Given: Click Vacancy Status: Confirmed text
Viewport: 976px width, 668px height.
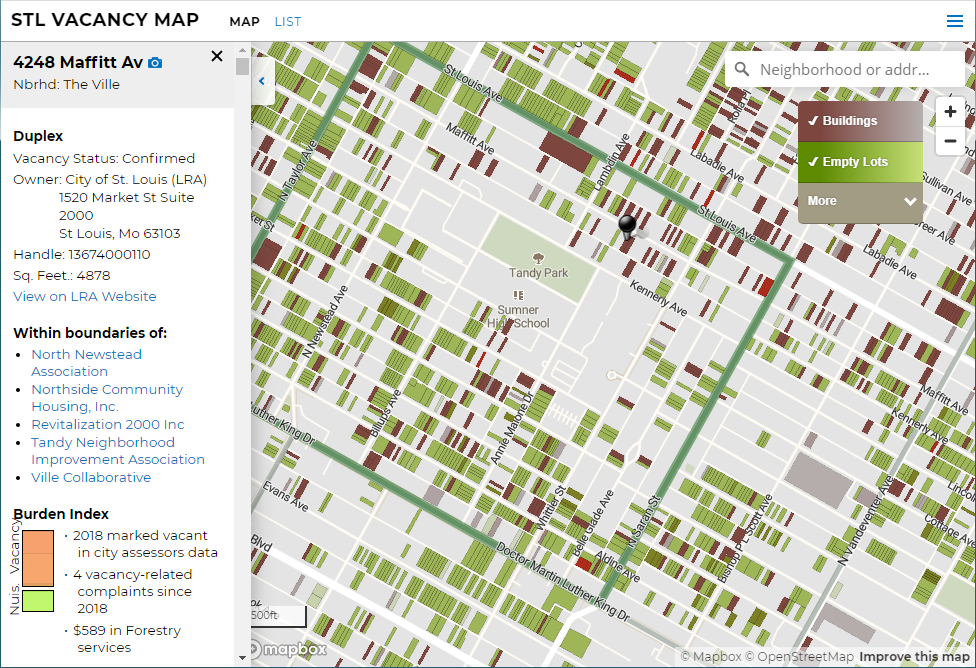Looking at the screenshot, I should pyautogui.click(x=104, y=159).
